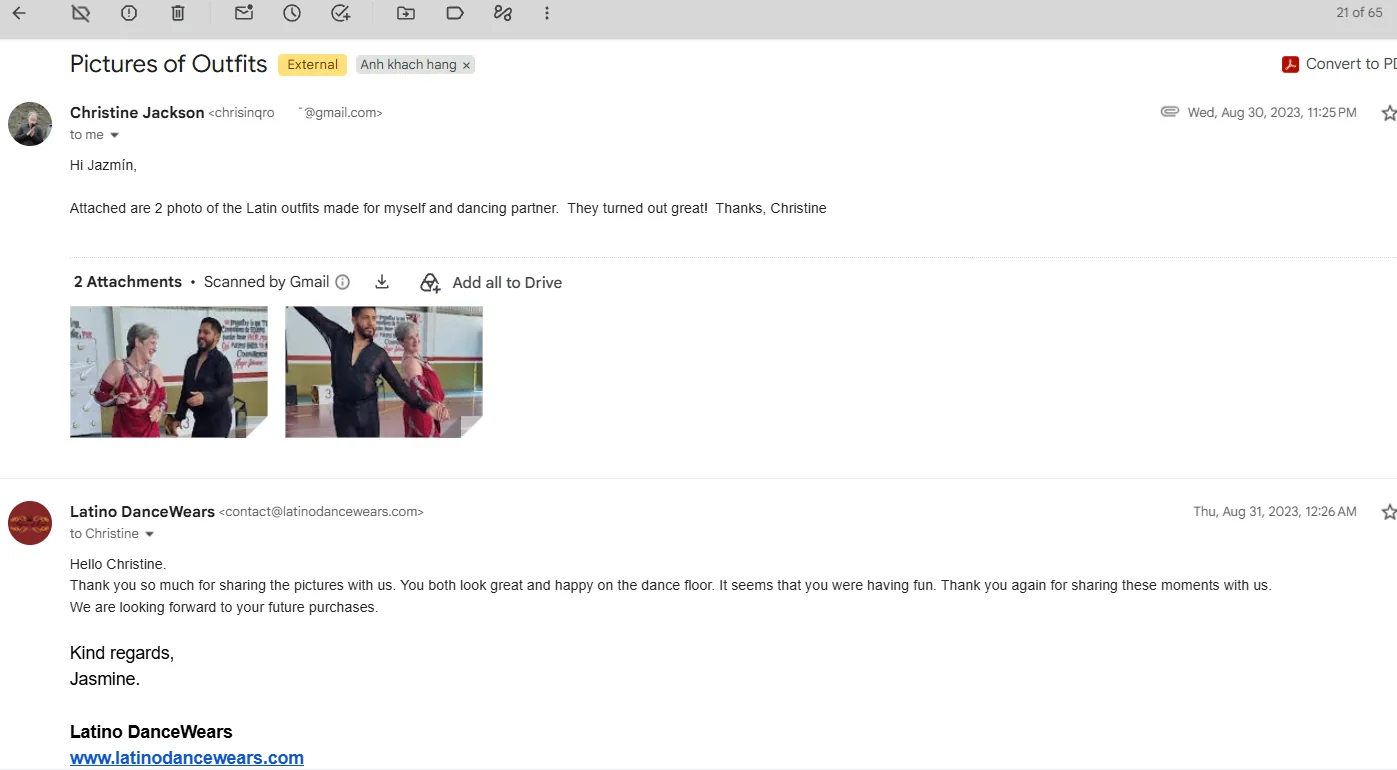Download all attachments
Image resolution: width=1397 pixels, height=770 pixels.
382,282
